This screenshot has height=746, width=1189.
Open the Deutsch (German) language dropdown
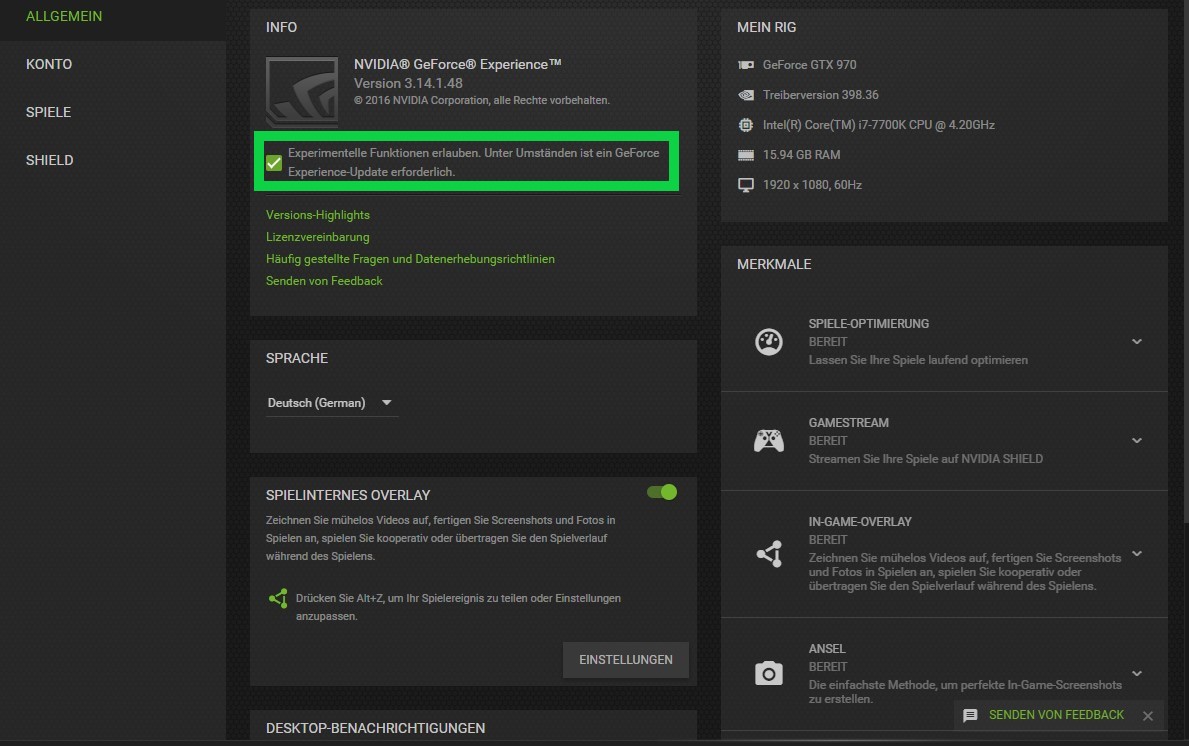click(330, 403)
